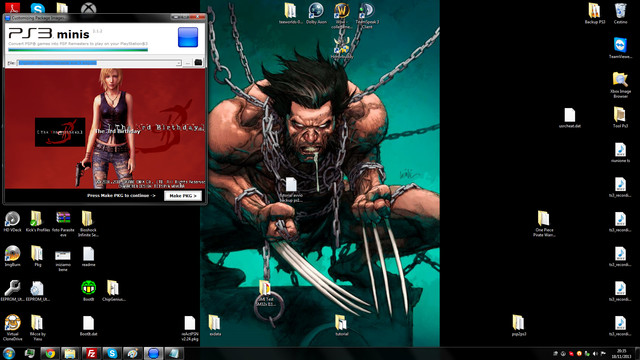Click the conversion progress bar in PS3 minis

coord(78,50)
